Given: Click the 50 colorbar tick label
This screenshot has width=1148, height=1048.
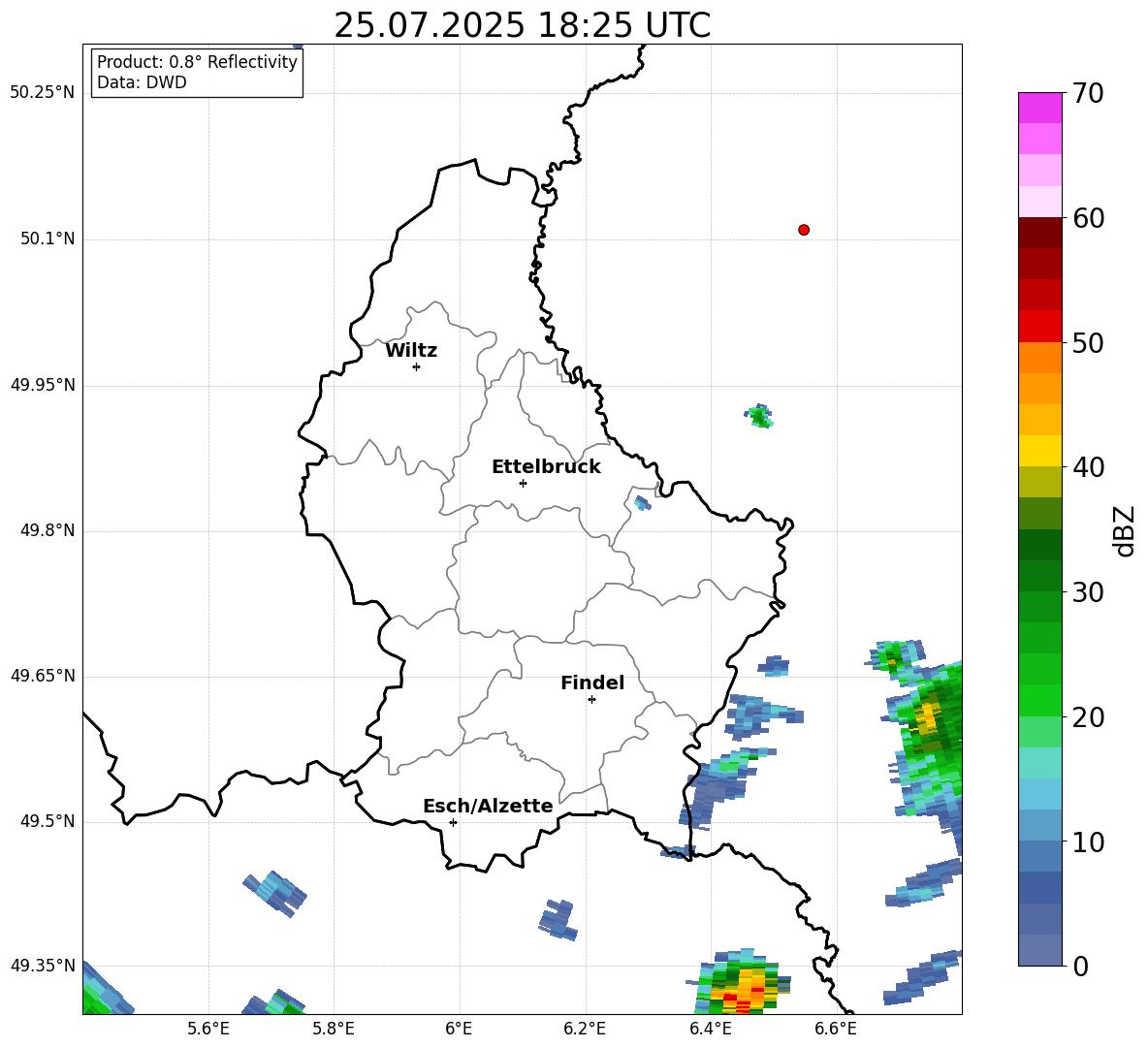Looking at the screenshot, I should [x=1088, y=342].
